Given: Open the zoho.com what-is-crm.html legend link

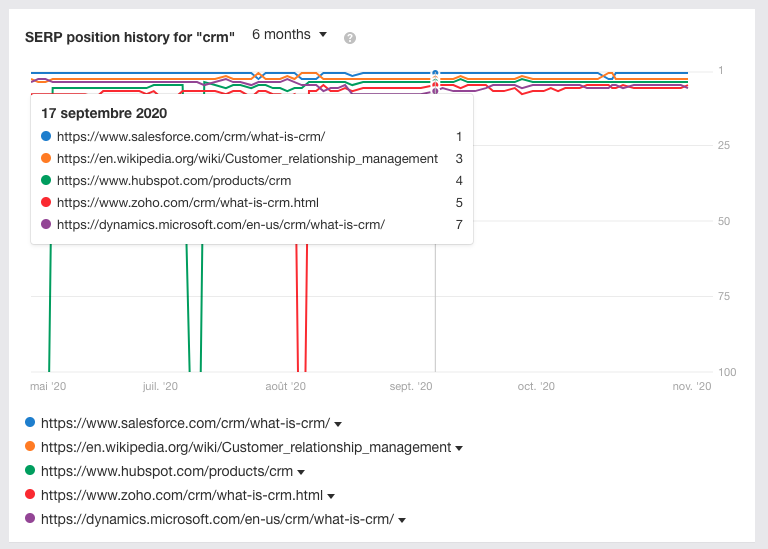Looking at the screenshot, I should 182,495.
